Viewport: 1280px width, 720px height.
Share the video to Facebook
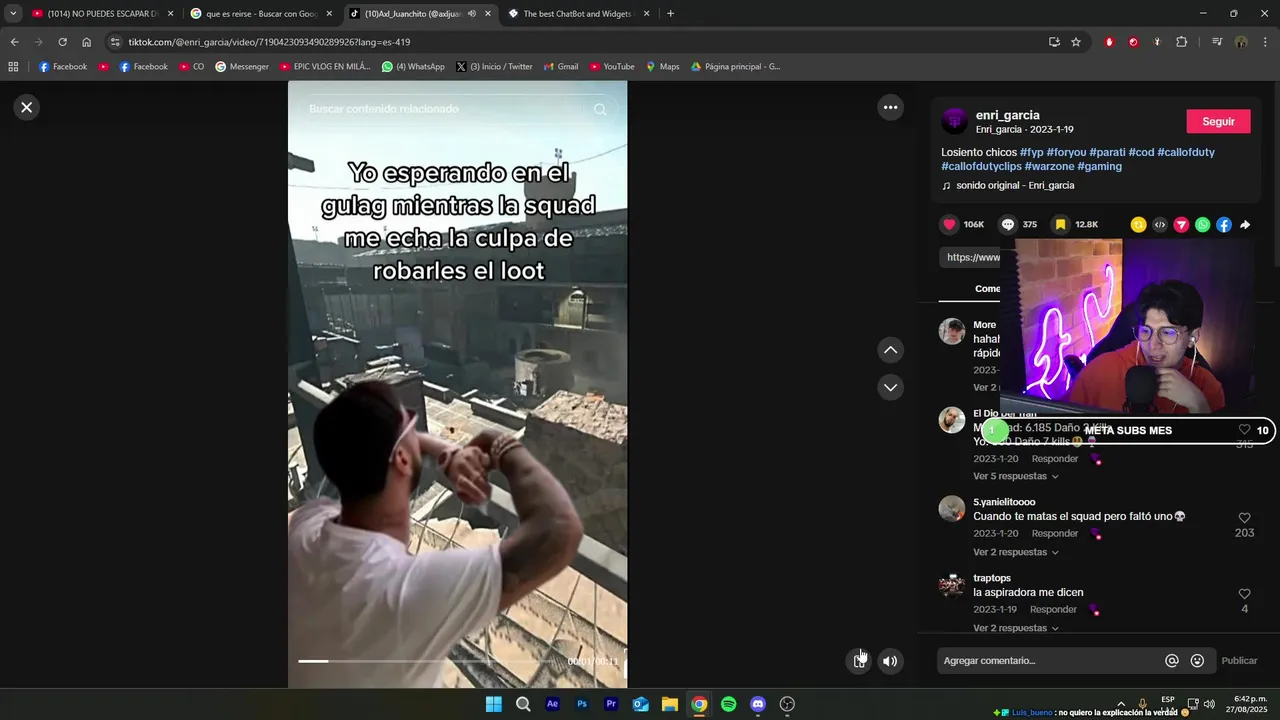pos(1224,225)
